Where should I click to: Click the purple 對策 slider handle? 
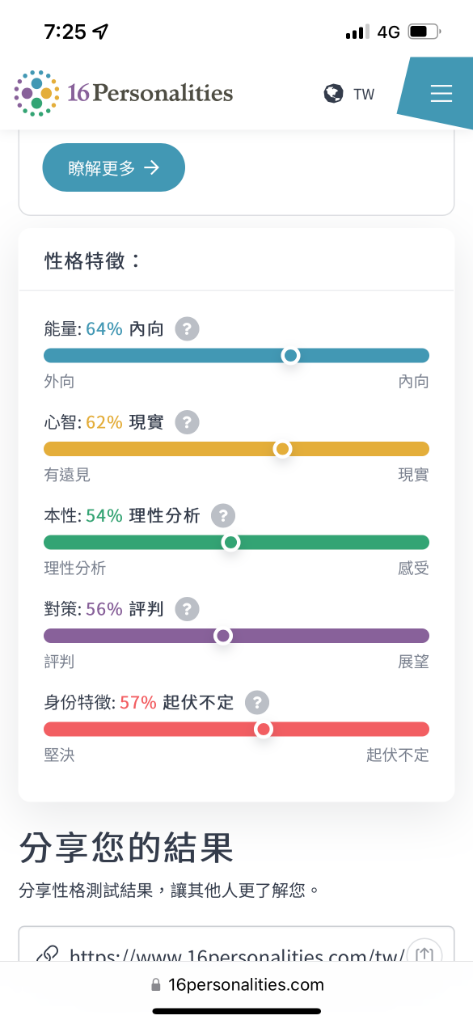(223, 635)
